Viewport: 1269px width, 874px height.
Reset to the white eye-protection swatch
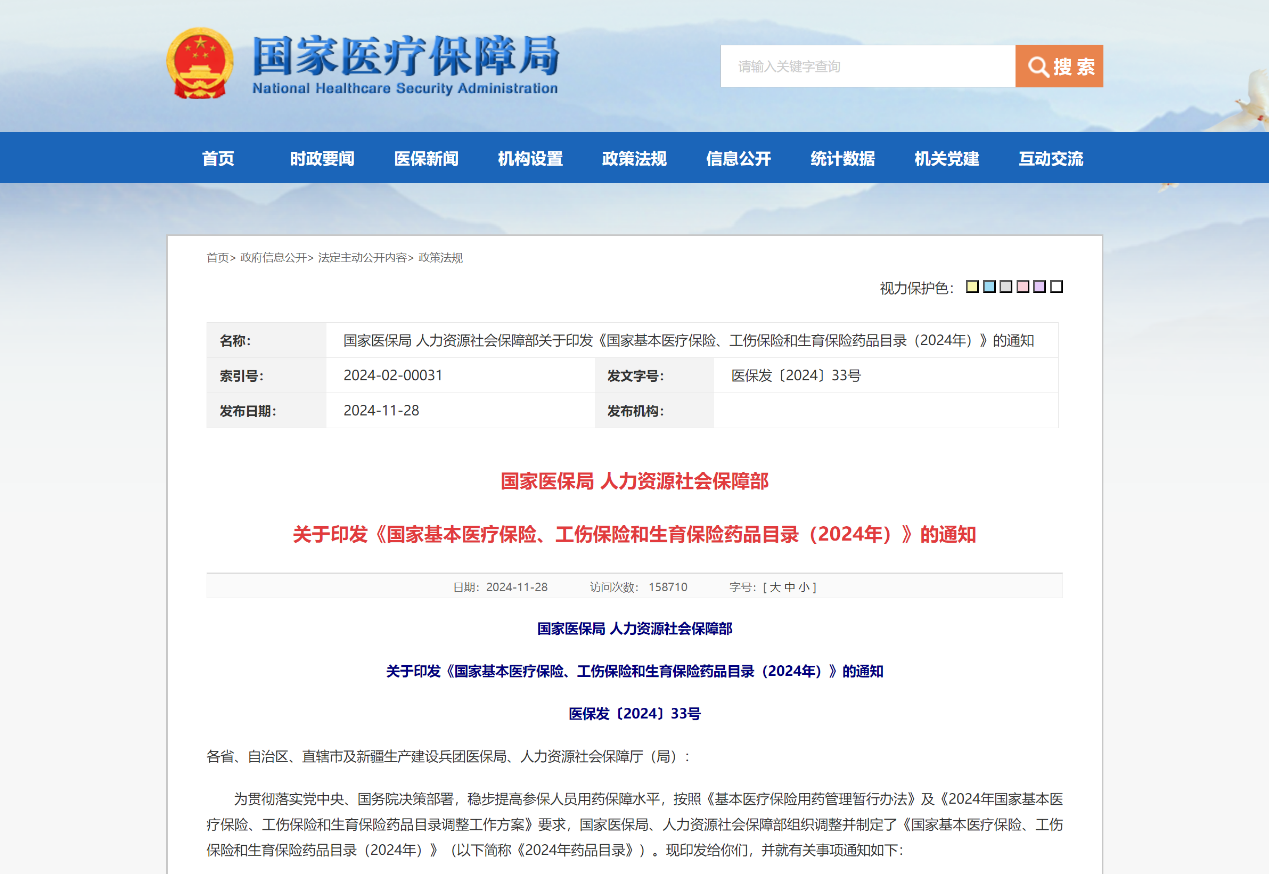(x=1057, y=287)
